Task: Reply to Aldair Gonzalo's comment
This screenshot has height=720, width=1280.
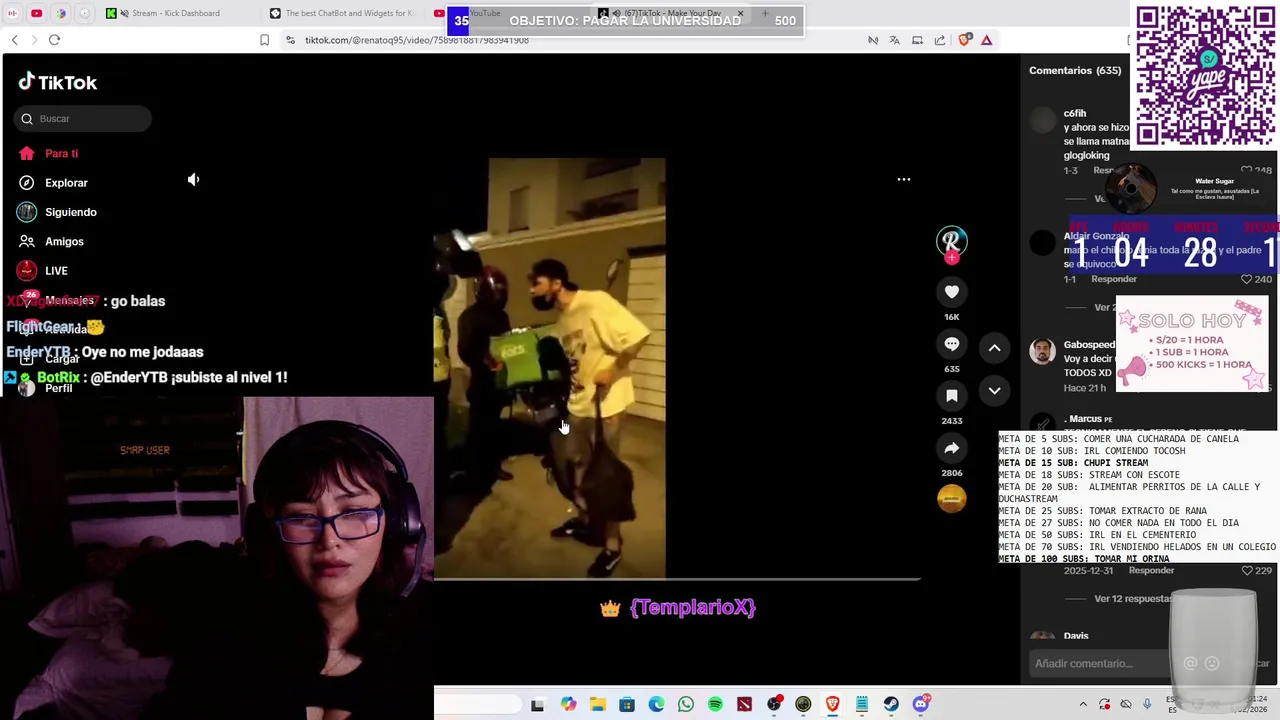Action: click(1114, 280)
